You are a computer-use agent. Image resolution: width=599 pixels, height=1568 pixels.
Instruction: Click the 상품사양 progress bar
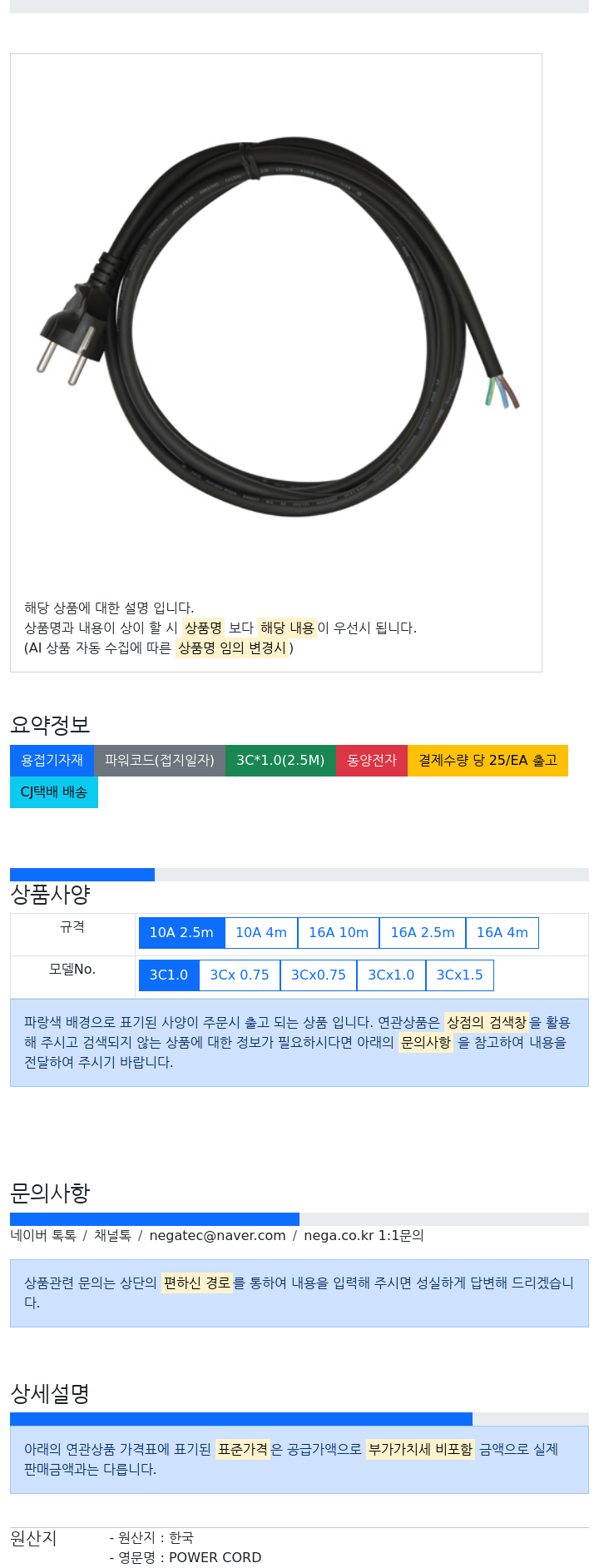[x=299, y=875]
